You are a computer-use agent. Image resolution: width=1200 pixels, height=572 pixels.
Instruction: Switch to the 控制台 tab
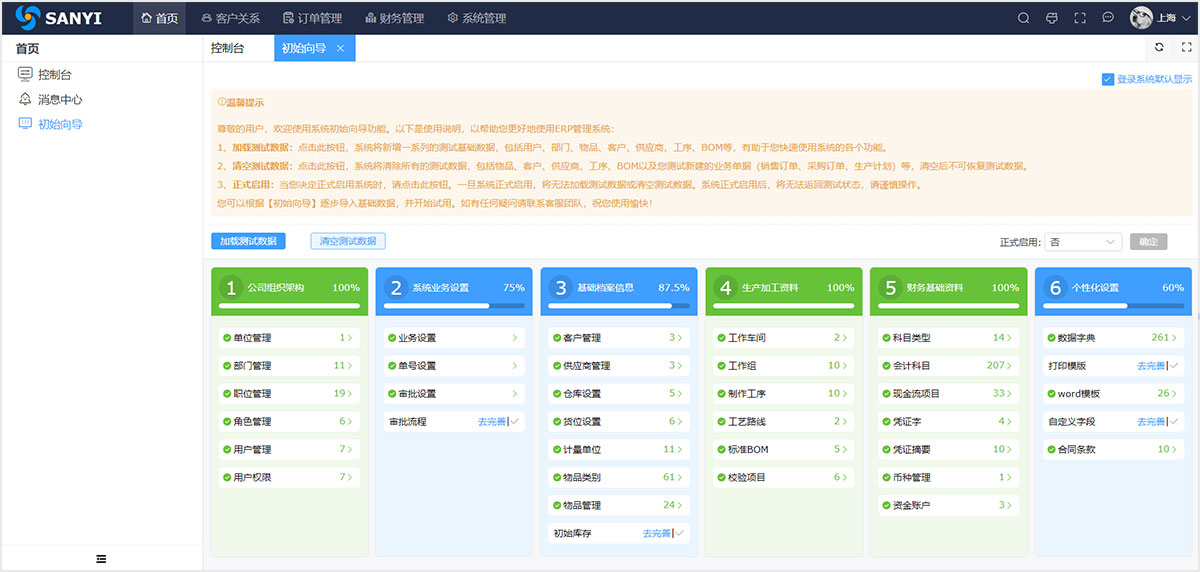[227, 48]
